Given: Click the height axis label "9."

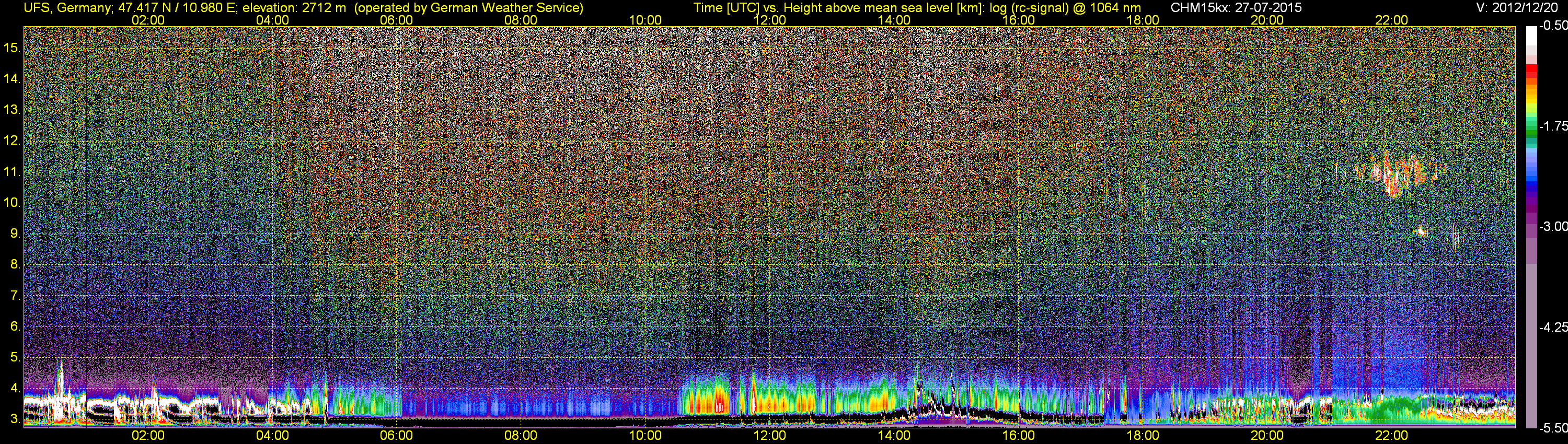Looking at the screenshot, I should [15, 233].
